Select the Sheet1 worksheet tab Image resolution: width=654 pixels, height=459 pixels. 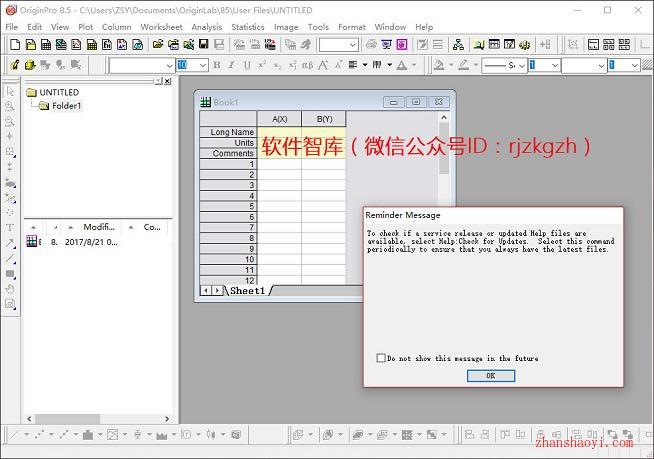(247, 291)
